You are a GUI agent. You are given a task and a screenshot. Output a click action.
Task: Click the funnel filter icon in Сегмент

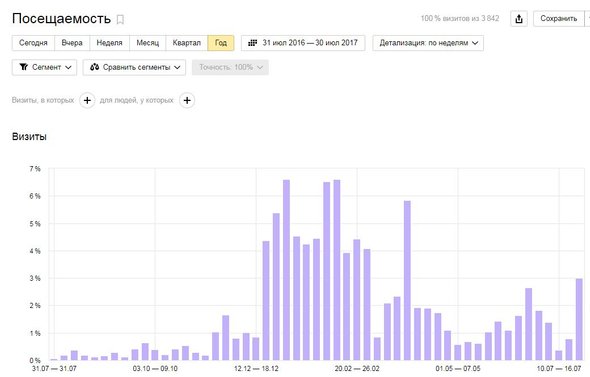click(24, 67)
